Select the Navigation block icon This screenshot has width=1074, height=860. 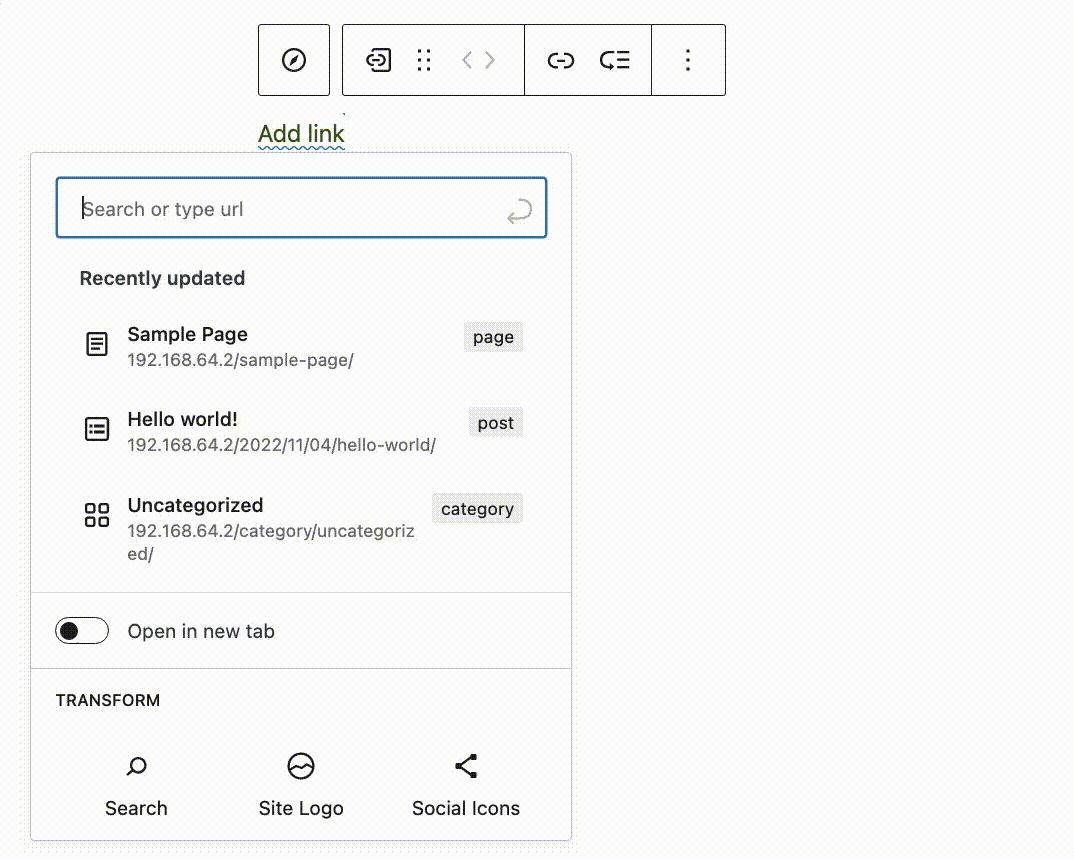coord(293,60)
